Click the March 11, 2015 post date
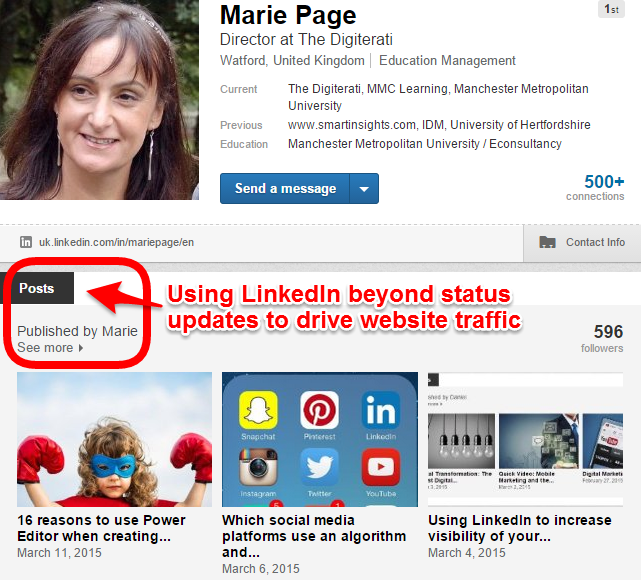 click(x=59, y=553)
